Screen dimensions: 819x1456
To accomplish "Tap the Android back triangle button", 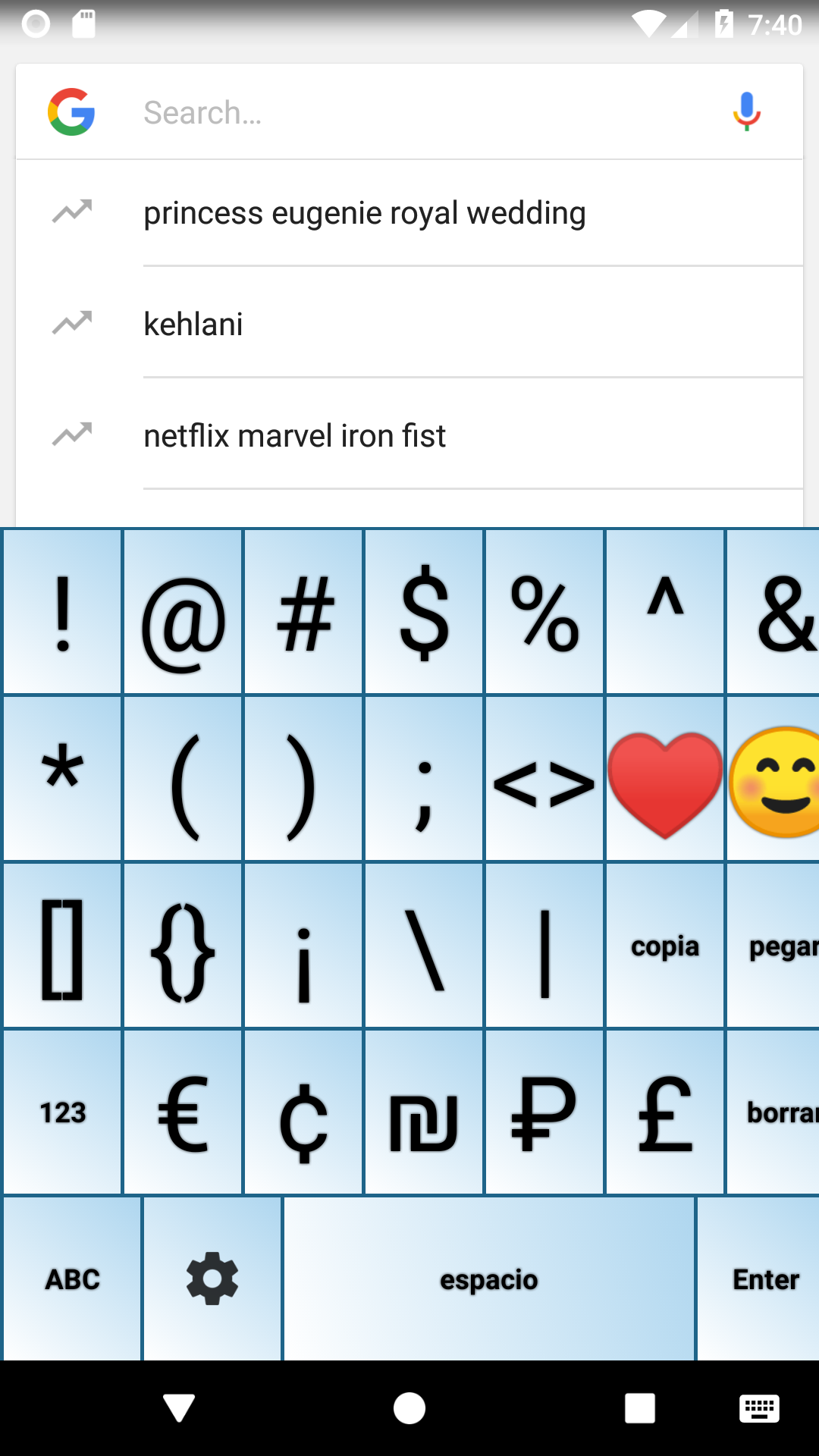I will [x=179, y=1408].
